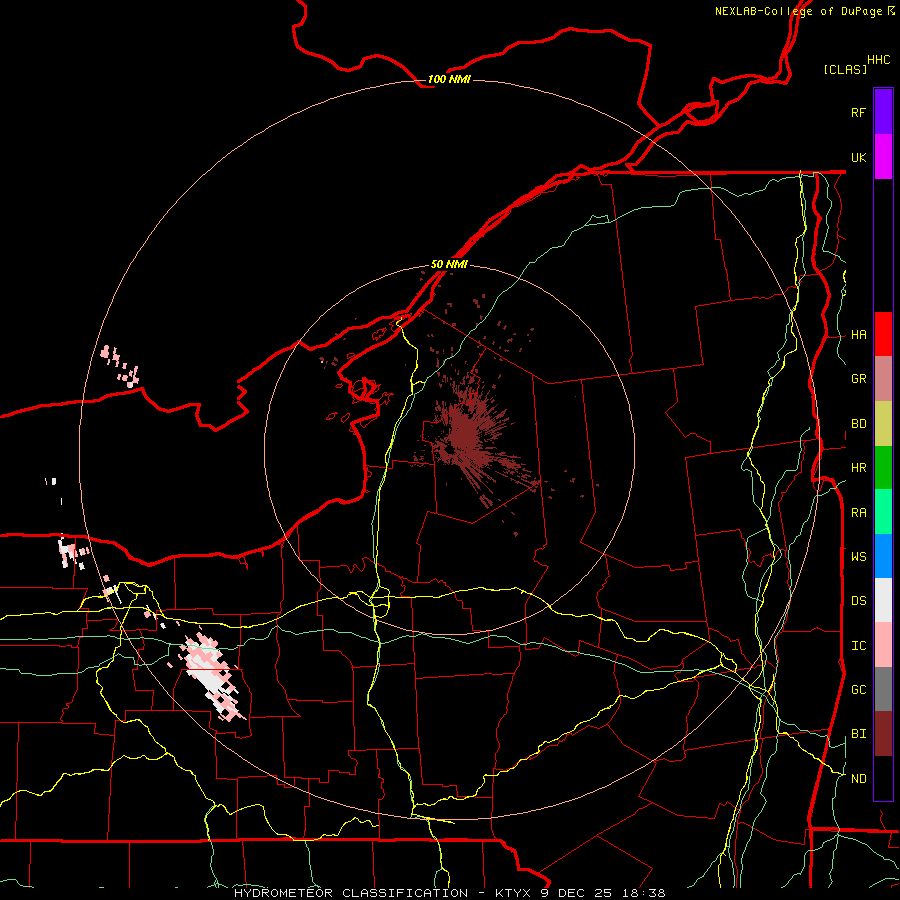This screenshot has width=900, height=900.
Task: Click the 'IC' legend label
Action: pyautogui.click(x=859, y=646)
